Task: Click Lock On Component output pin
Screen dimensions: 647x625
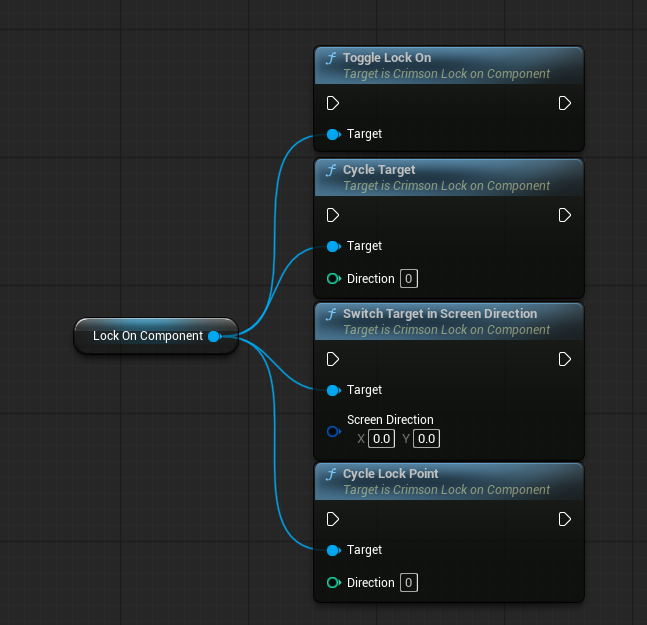Action: [x=215, y=337]
